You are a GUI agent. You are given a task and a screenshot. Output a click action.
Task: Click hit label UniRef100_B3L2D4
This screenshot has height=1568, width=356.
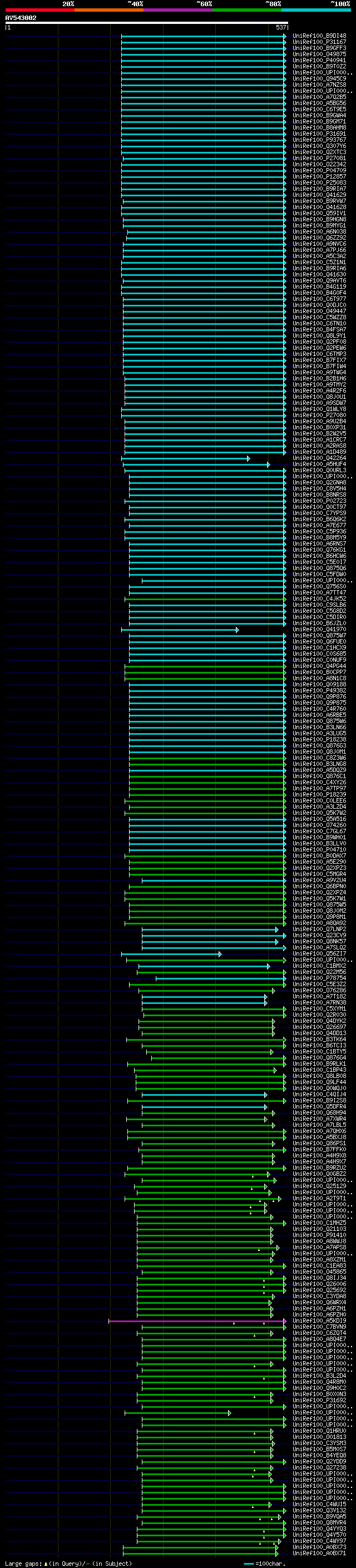click(319, 1376)
